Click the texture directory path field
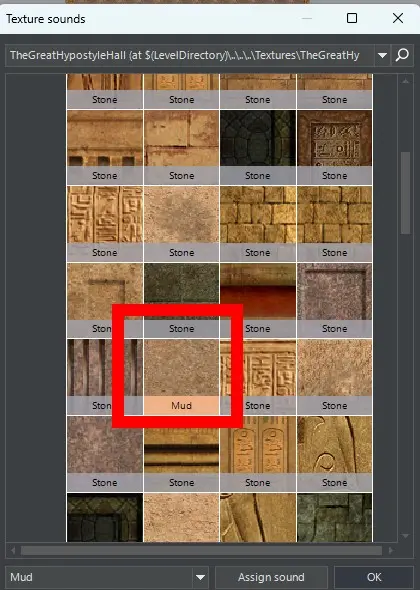 tap(190, 55)
